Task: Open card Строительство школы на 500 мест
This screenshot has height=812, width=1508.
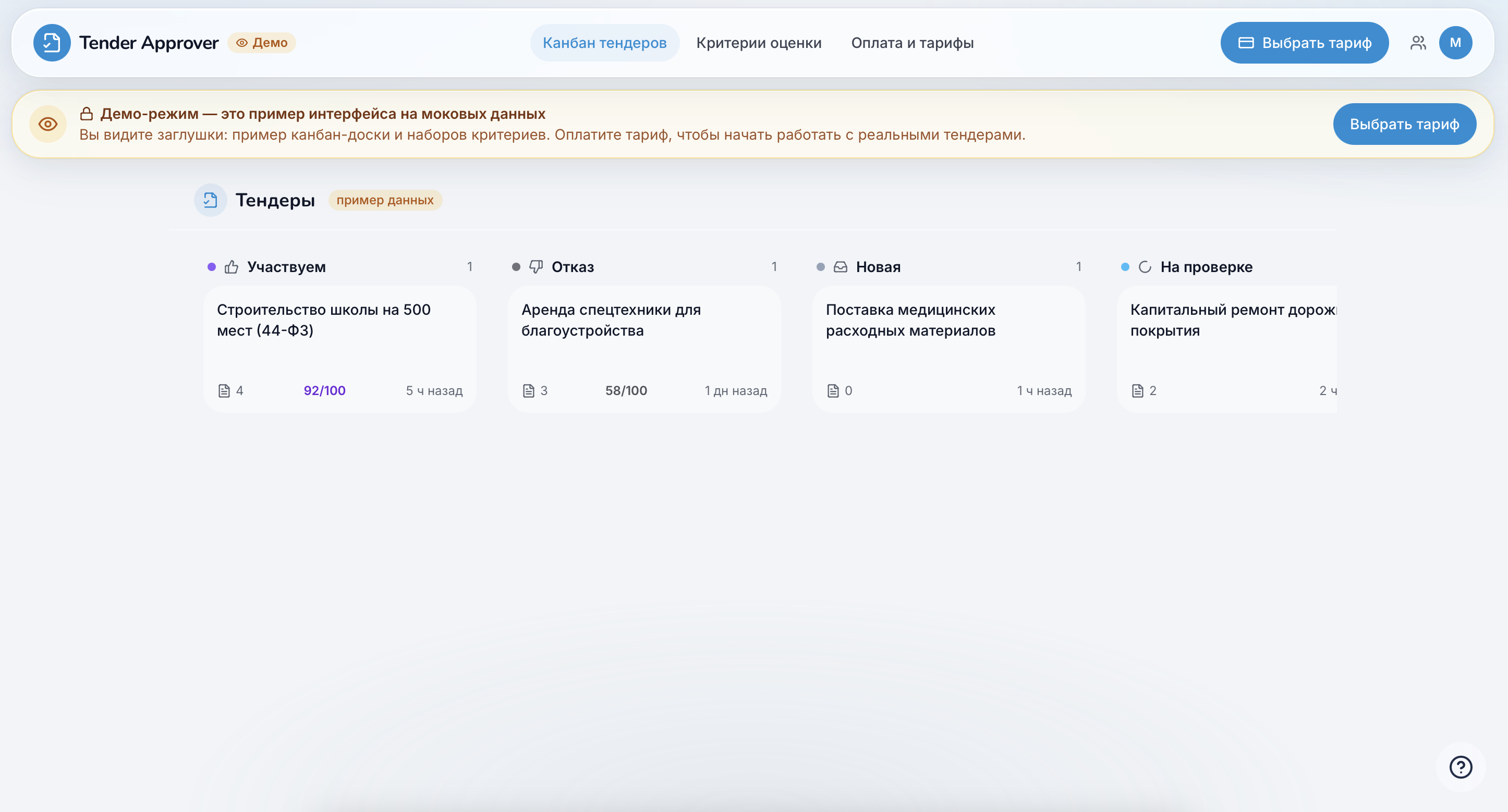Action: [x=339, y=349]
